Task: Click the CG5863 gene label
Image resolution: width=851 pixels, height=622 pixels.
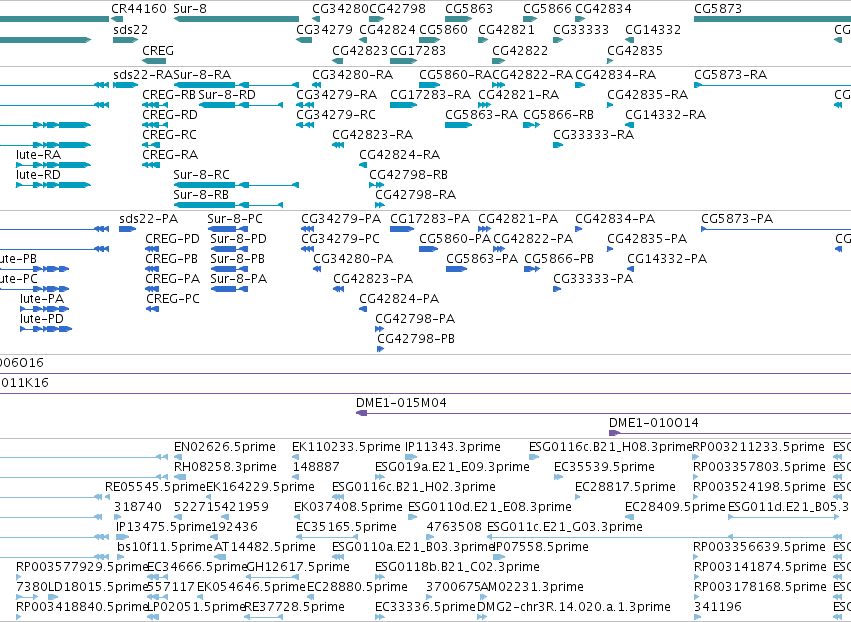Action: [x=469, y=9]
